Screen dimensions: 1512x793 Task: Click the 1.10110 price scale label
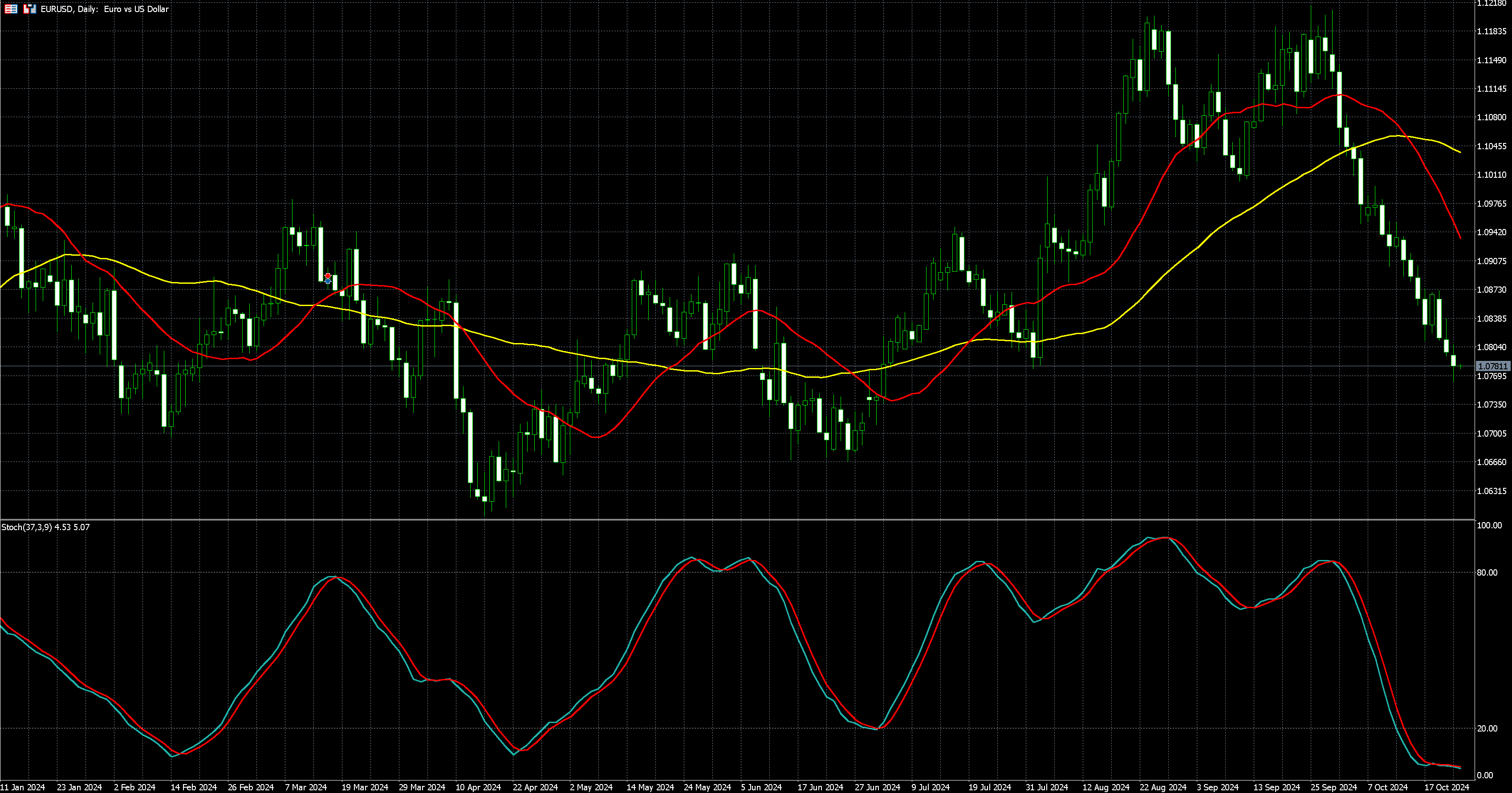tap(1492, 175)
